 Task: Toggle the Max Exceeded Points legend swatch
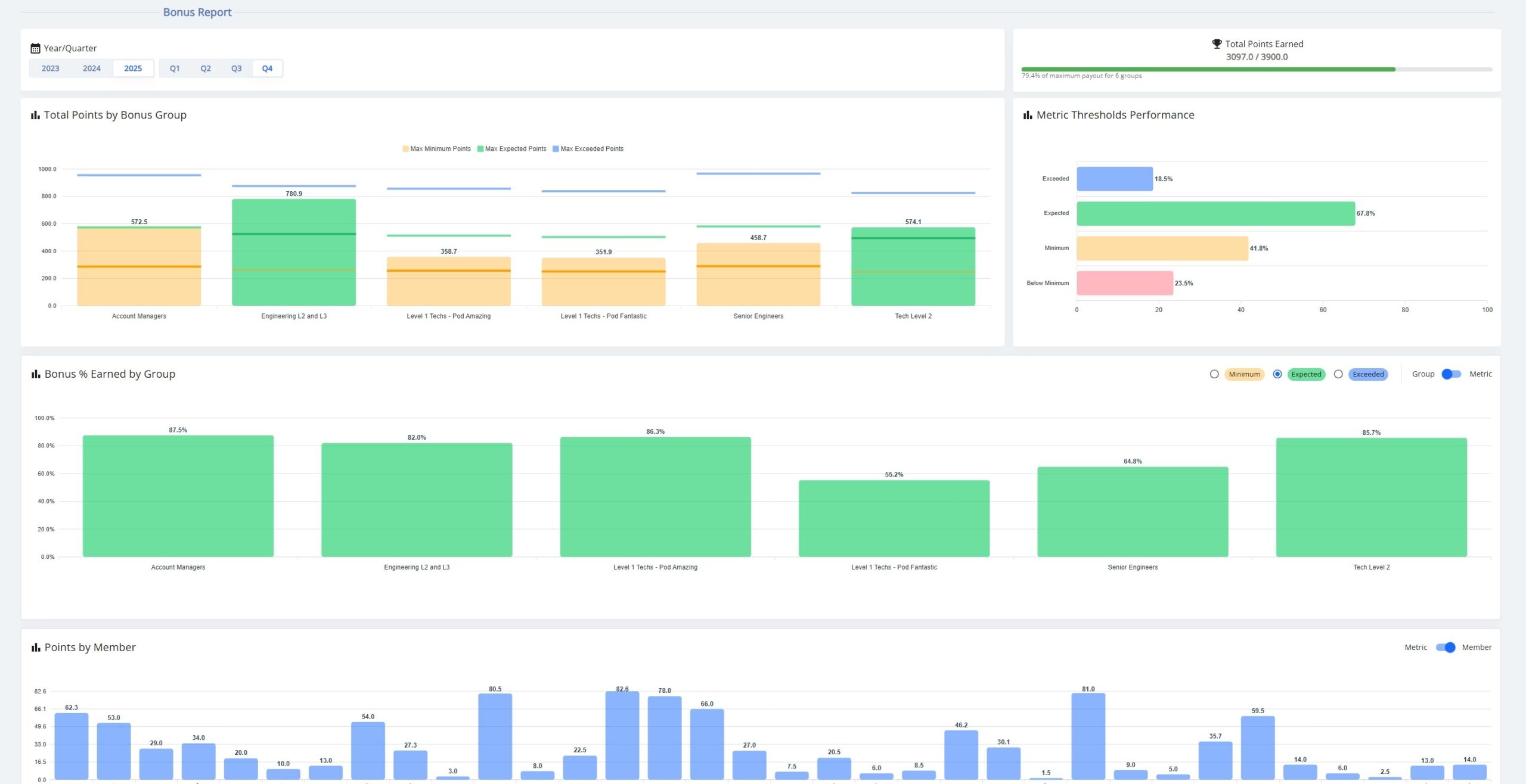[556, 149]
